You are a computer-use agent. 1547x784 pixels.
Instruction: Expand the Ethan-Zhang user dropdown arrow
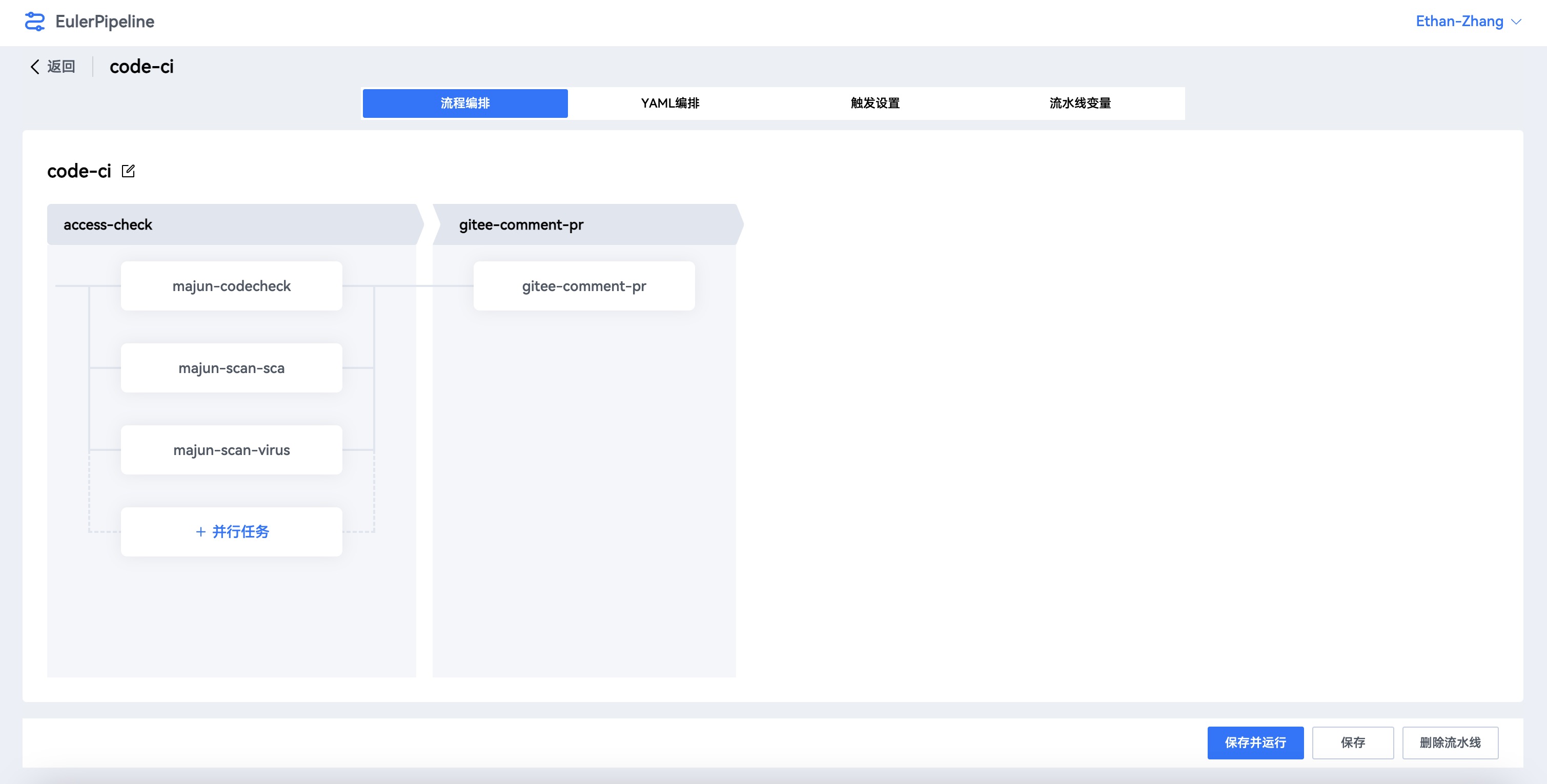pos(1516,22)
